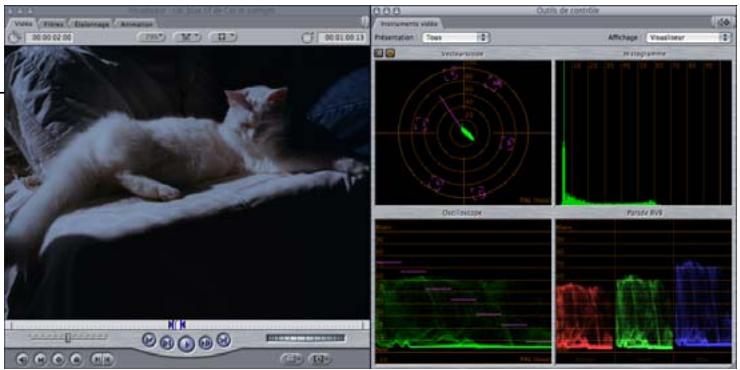Image resolution: width=740 pixels, height=370 pixels.
Task: Open the Étalonnage tab
Action: click(x=92, y=23)
